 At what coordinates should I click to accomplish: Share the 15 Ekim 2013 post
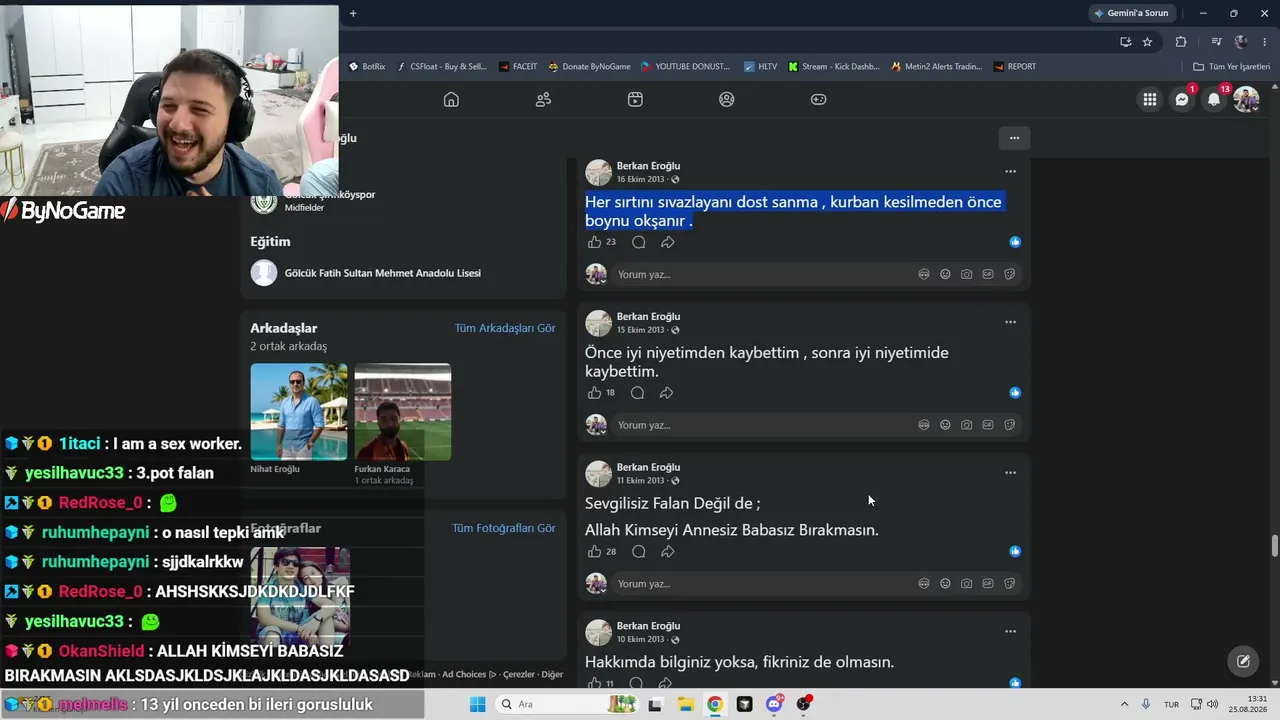[666, 393]
